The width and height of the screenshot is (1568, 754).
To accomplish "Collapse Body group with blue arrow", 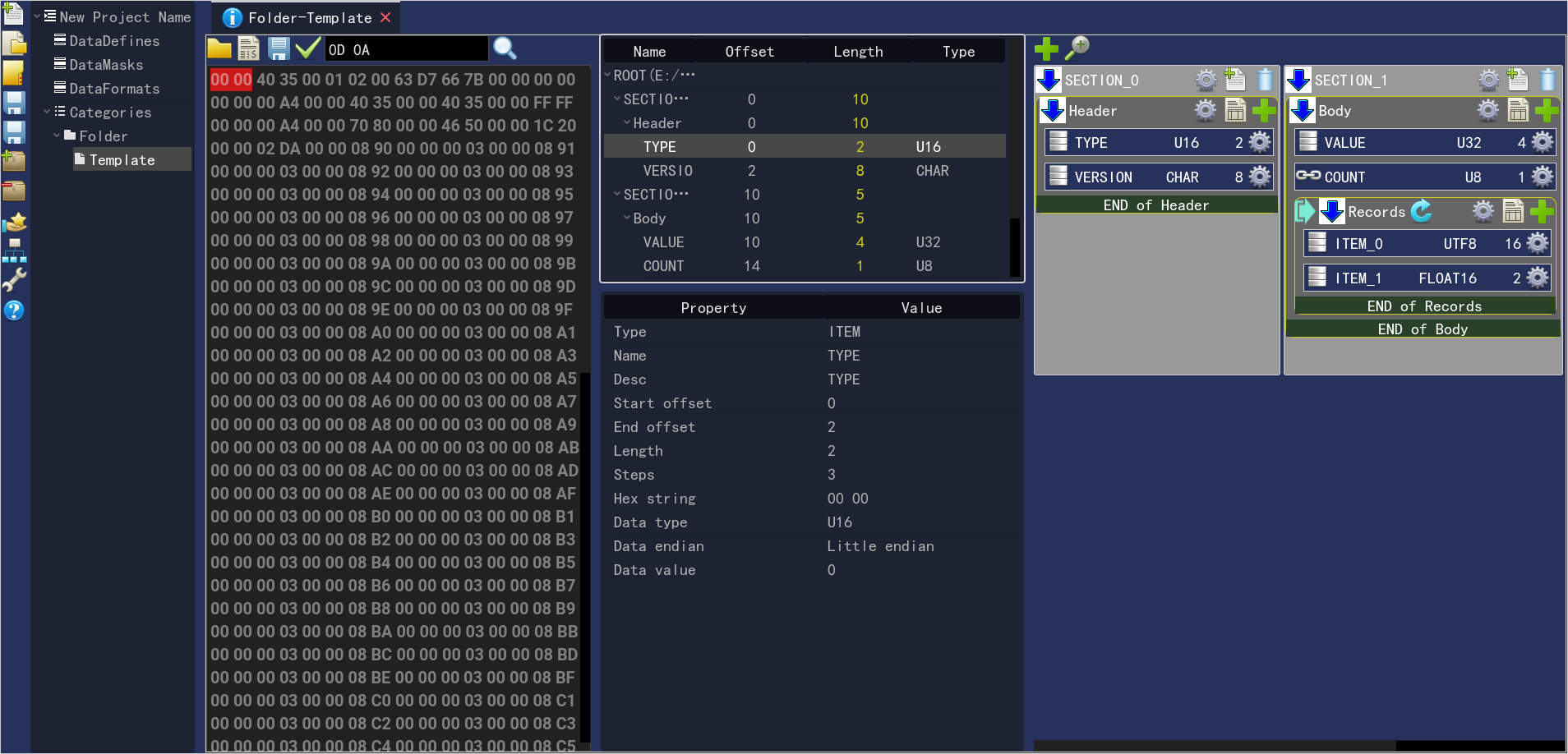I will (1303, 110).
